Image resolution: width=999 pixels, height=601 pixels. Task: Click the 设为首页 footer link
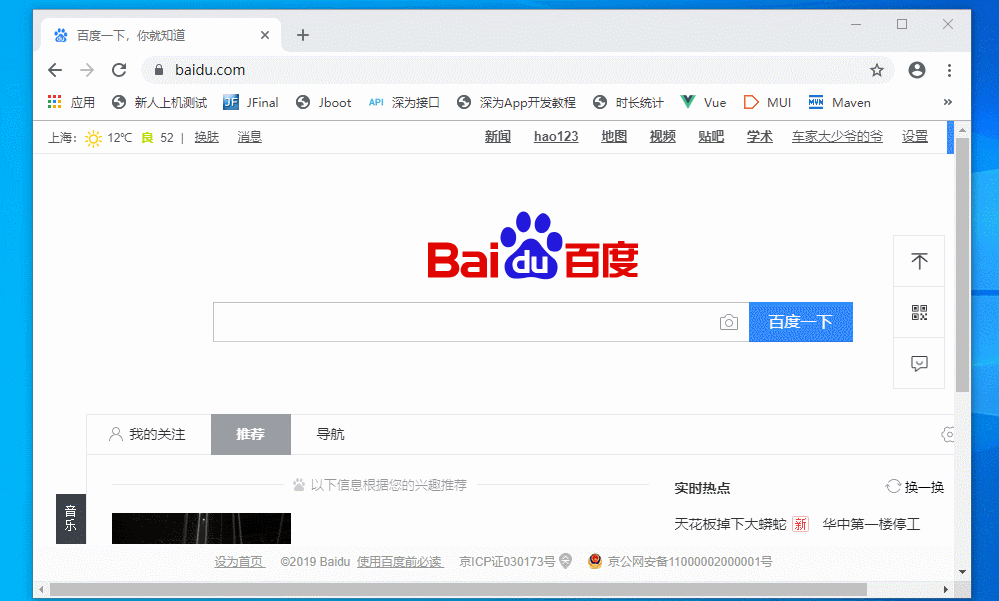pos(239,561)
